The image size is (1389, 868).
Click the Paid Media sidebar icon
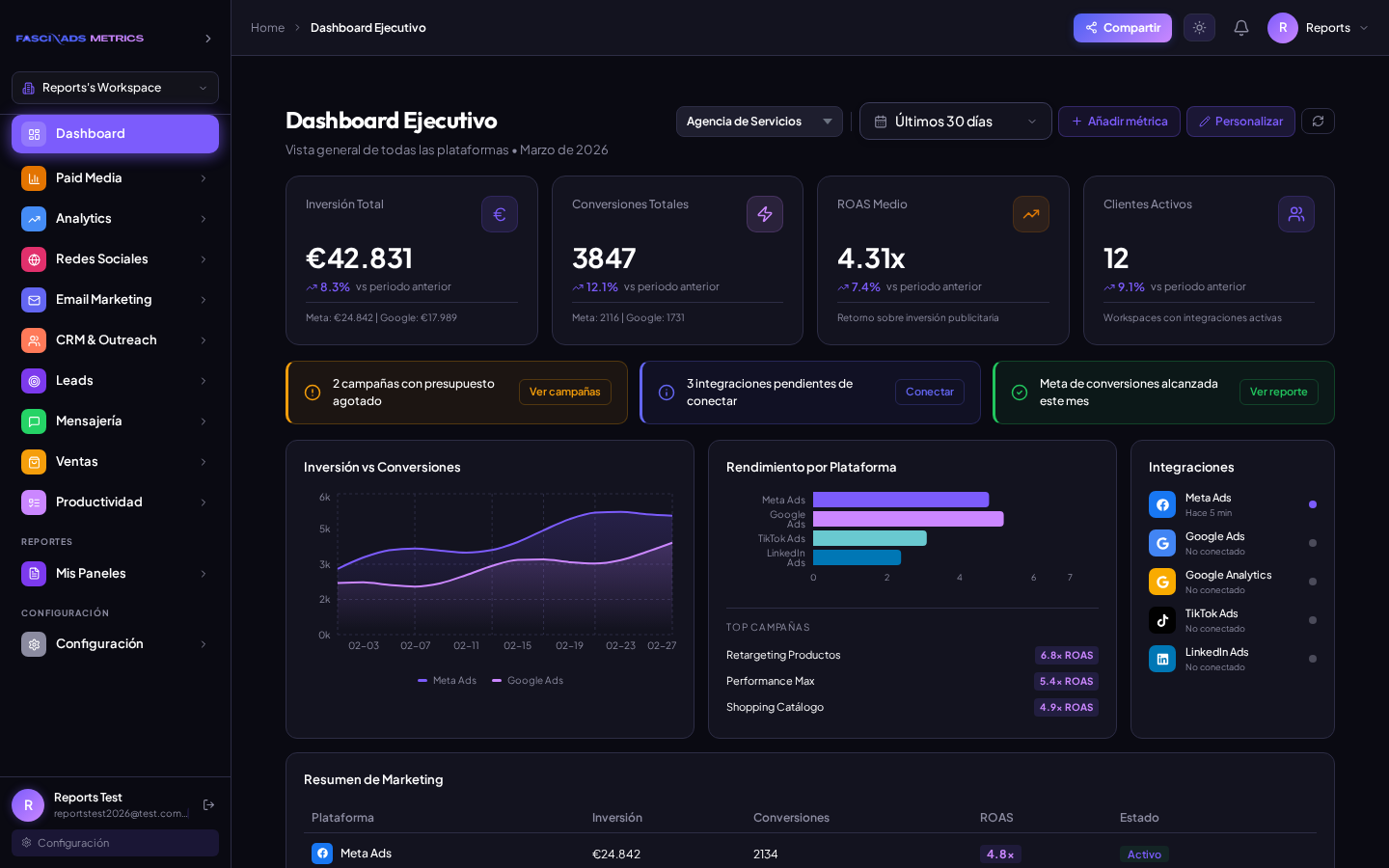34,178
